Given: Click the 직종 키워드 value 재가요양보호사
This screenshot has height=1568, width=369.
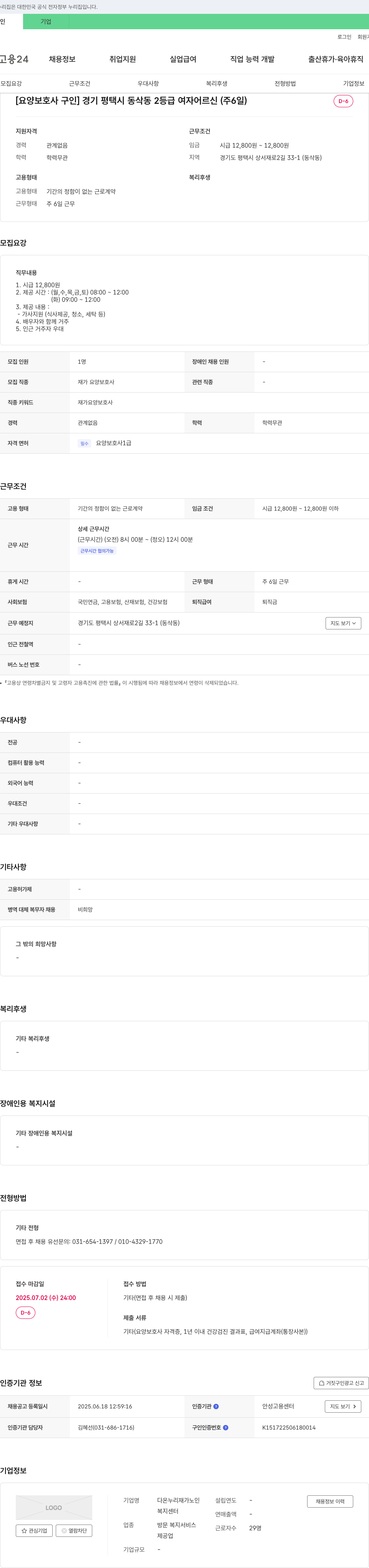Looking at the screenshot, I should pos(95,402).
